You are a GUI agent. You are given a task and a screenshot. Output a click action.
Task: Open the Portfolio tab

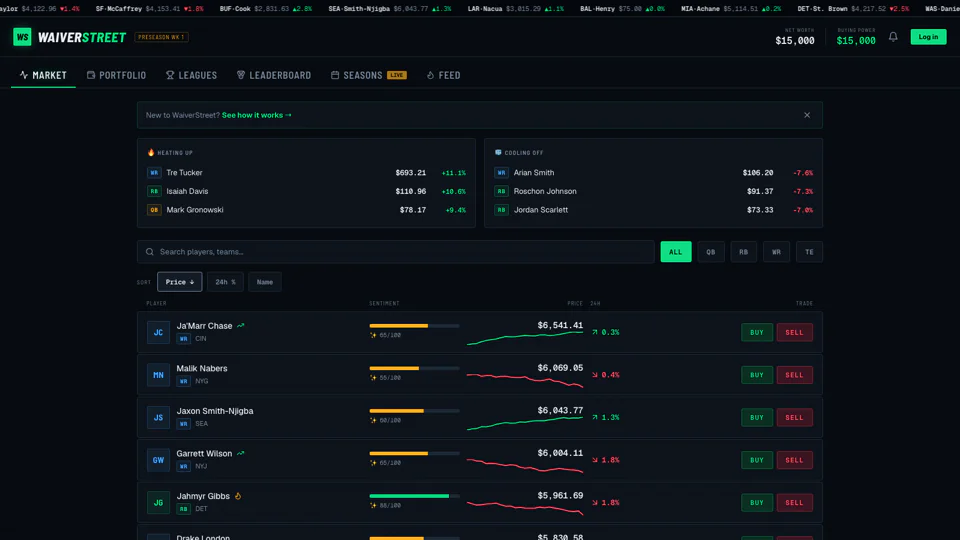pos(116,75)
